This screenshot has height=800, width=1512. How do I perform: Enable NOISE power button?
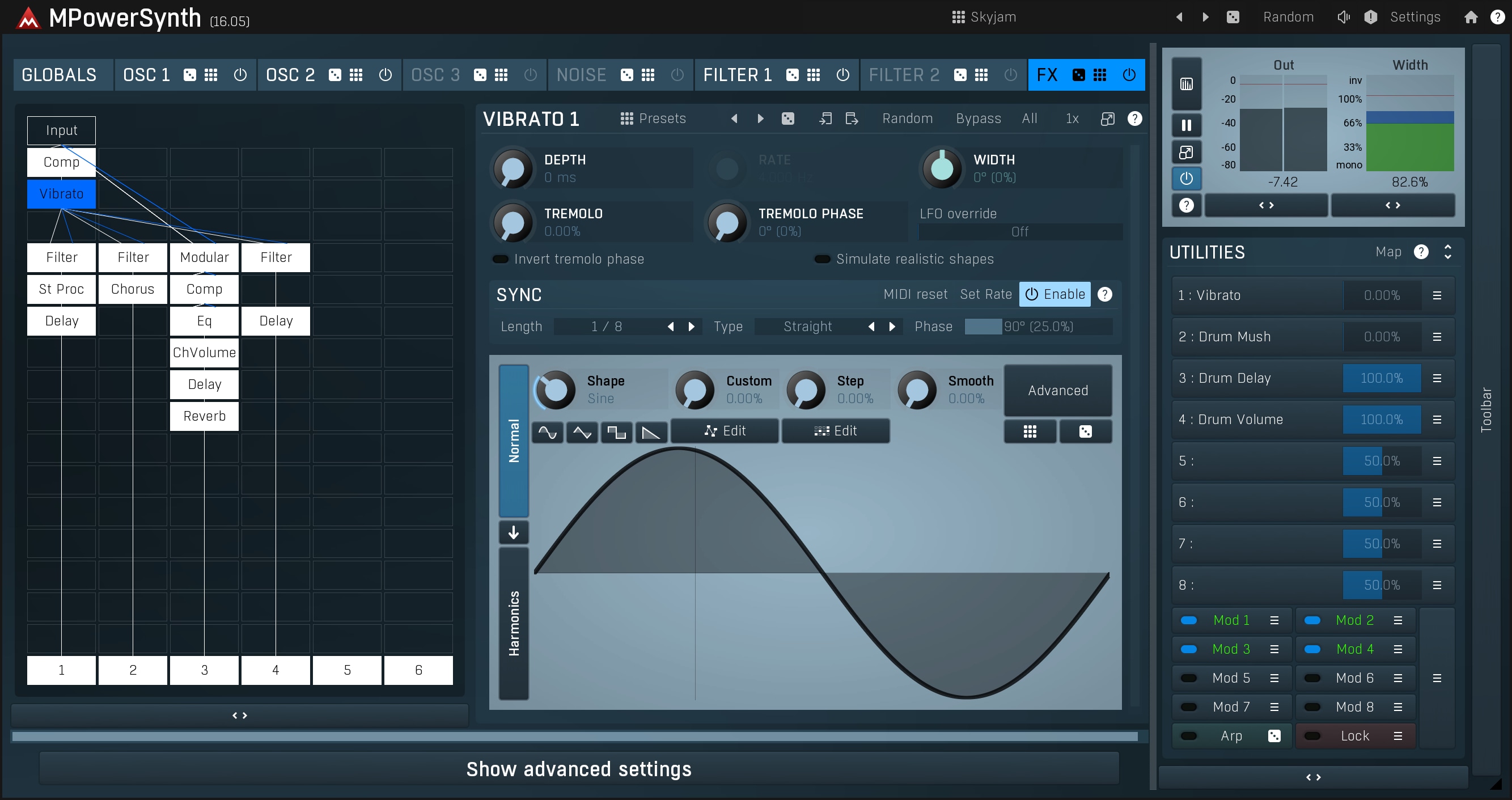tap(677, 74)
